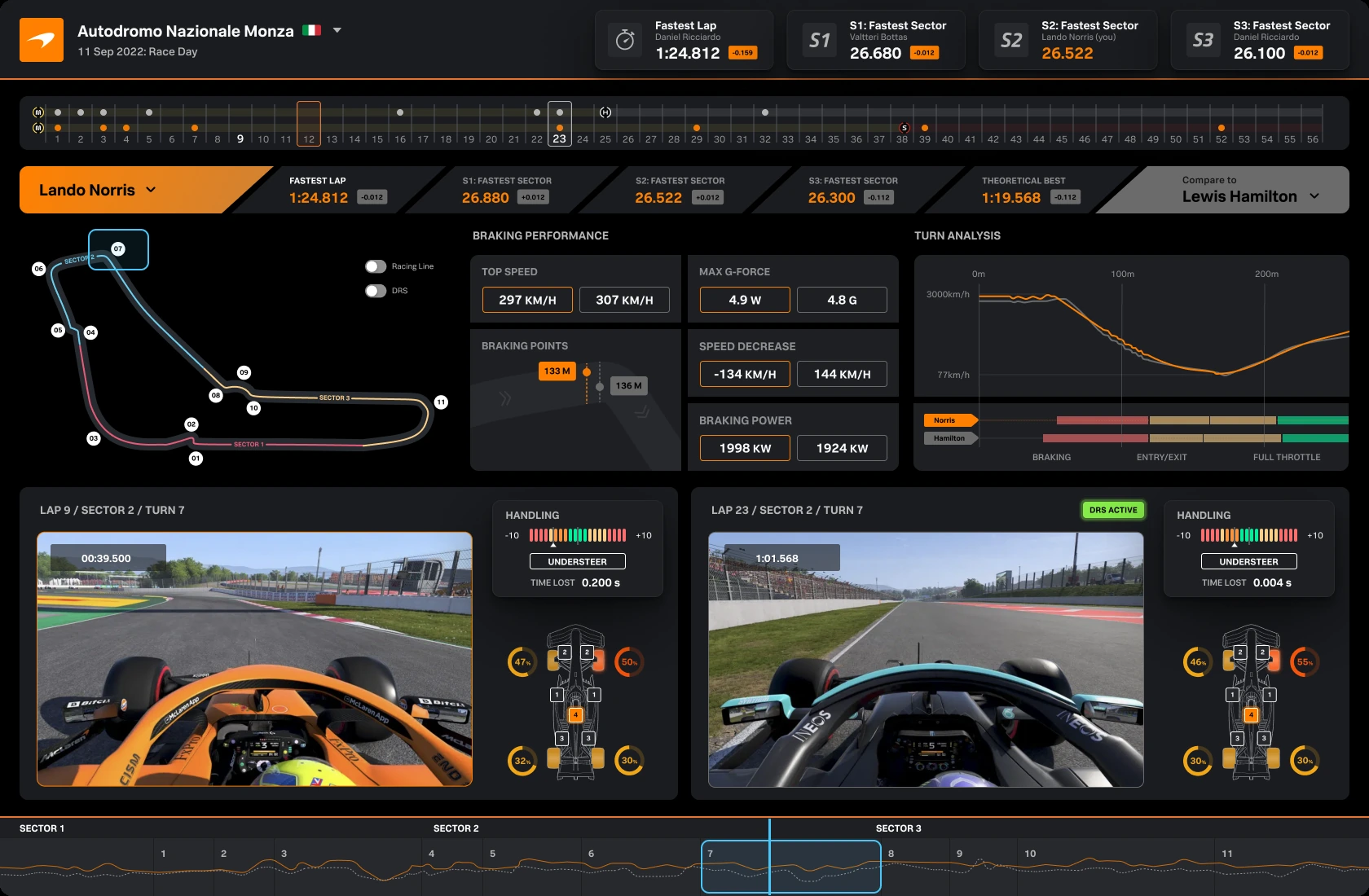This screenshot has height=896, width=1369.
Task: Click the 47% front-left tyre gauge, Lap 9
Action: coord(522,661)
